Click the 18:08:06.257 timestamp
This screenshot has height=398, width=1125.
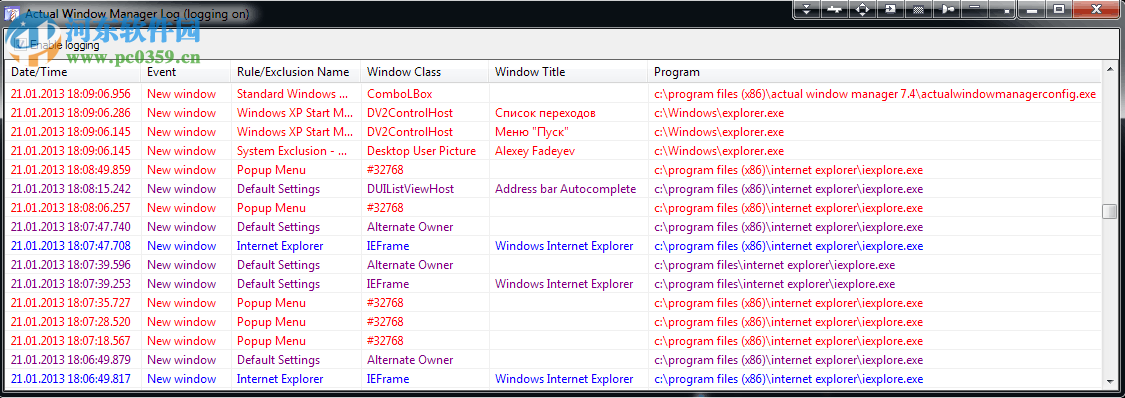point(71,208)
